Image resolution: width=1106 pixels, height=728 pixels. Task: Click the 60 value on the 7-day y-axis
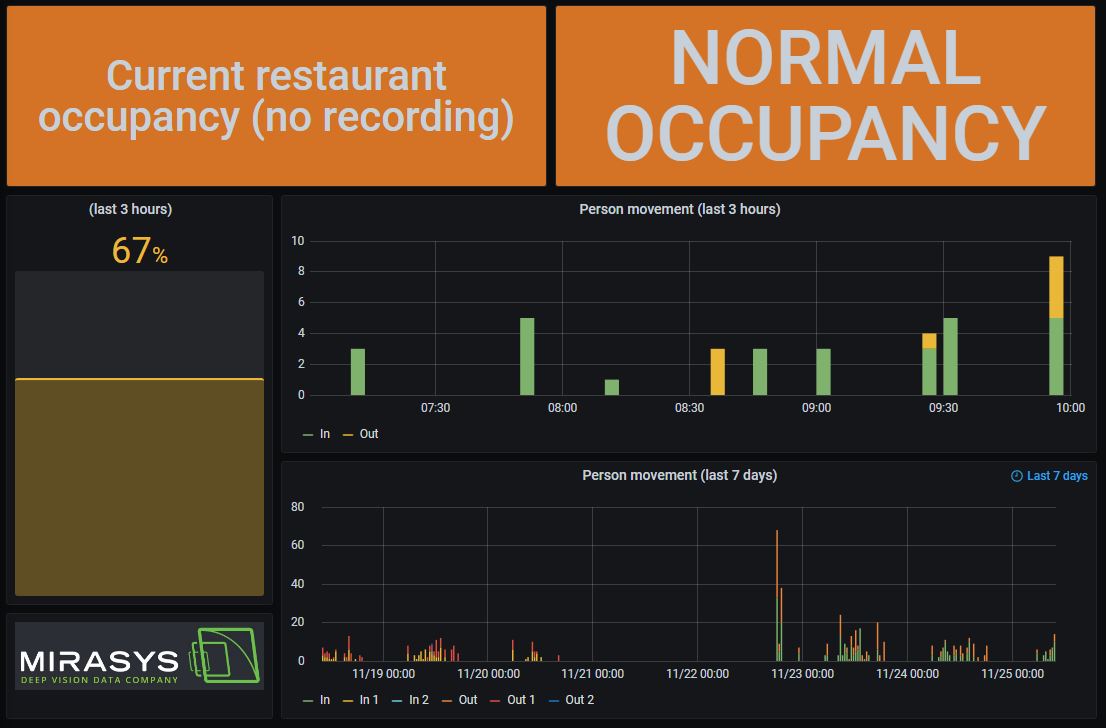click(x=298, y=545)
